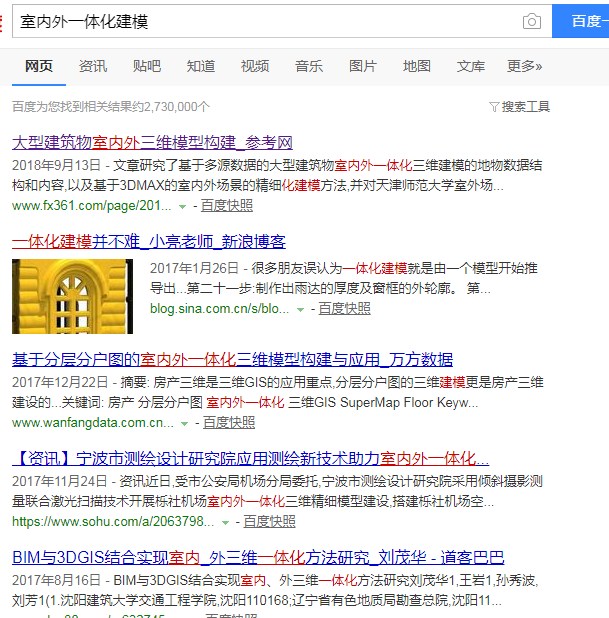Expand dropdown arrow beside www.fx361.com URL

(182, 207)
